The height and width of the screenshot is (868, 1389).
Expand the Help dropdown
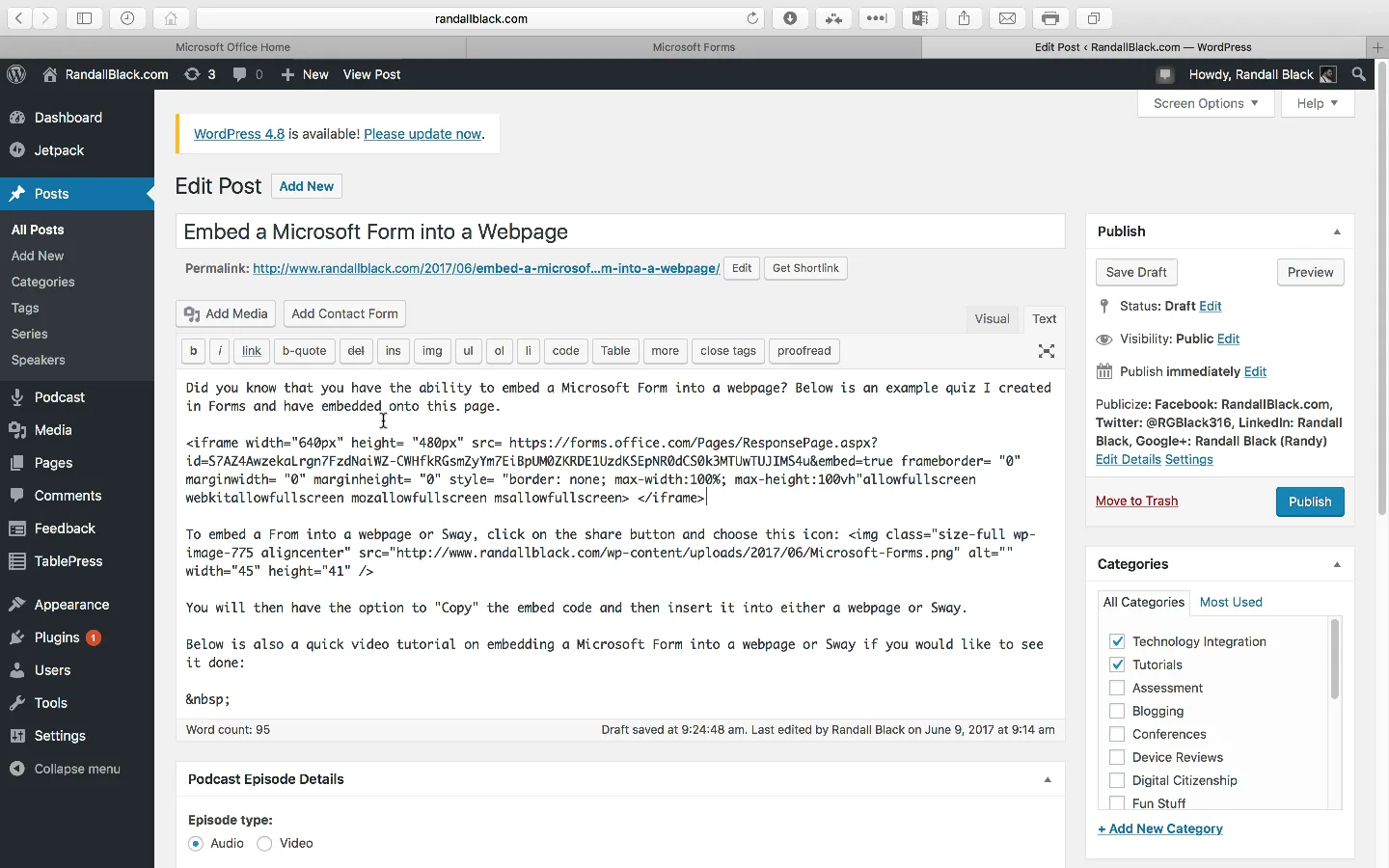[x=1318, y=103]
